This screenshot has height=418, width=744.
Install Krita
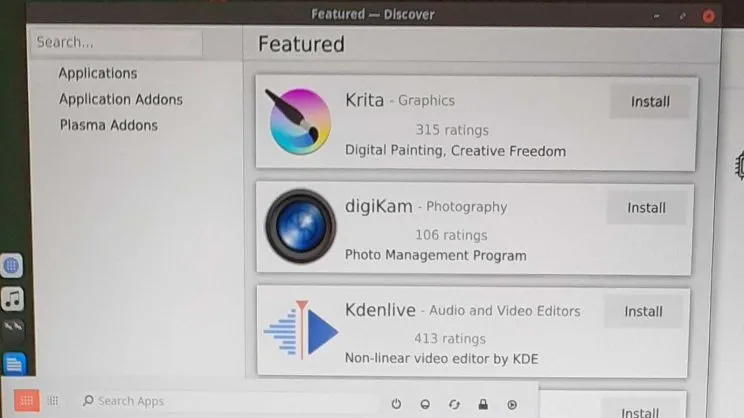tap(649, 101)
